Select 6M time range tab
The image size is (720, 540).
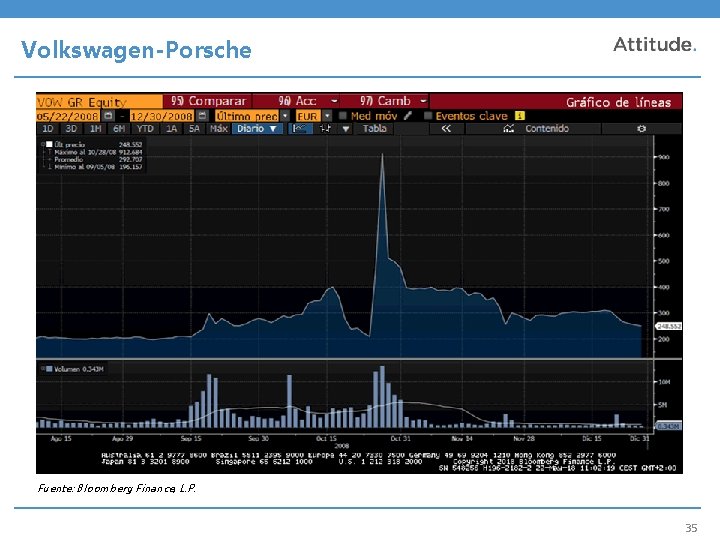[x=119, y=129]
